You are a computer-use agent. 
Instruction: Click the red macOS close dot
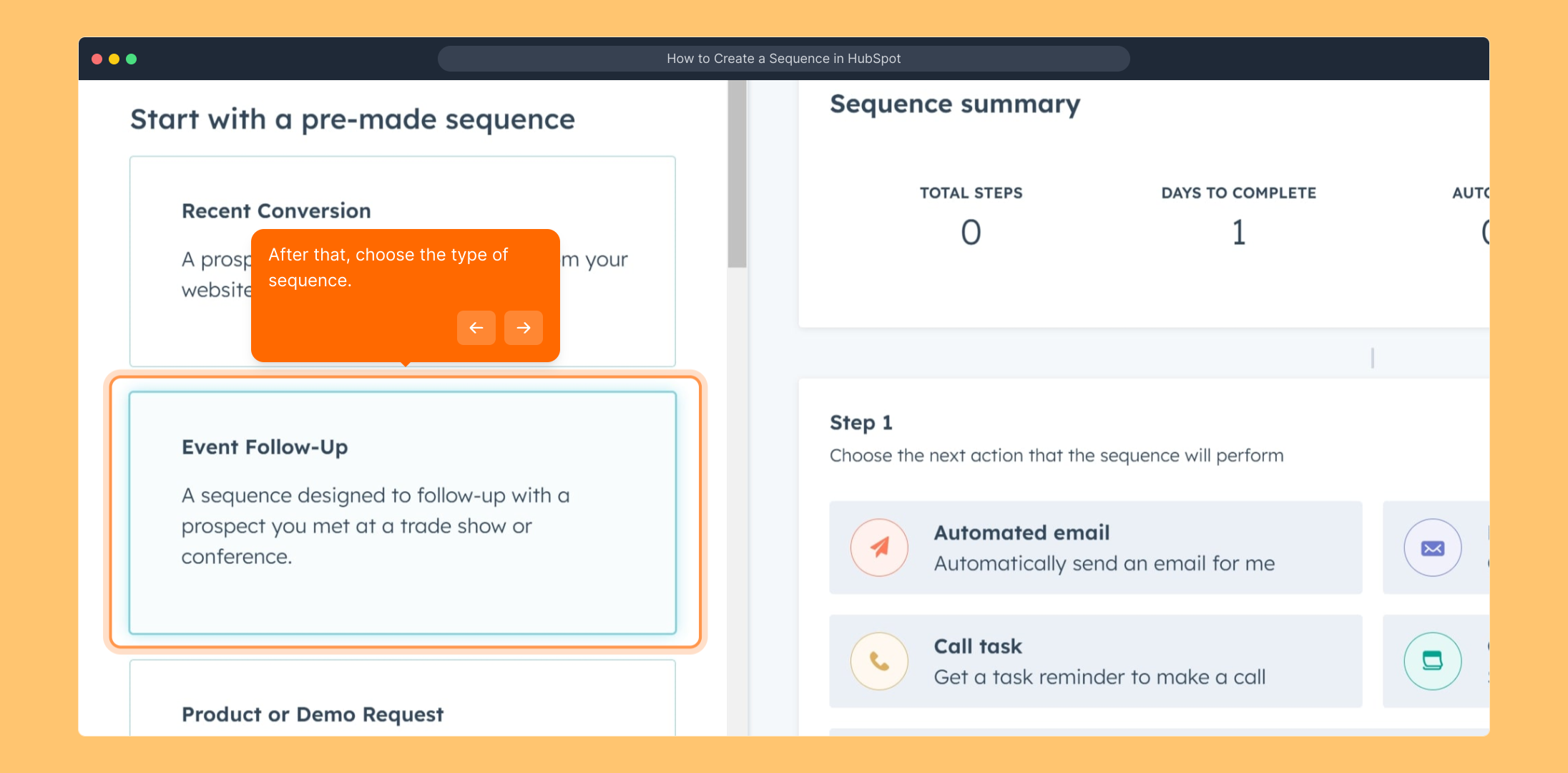click(x=97, y=59)
